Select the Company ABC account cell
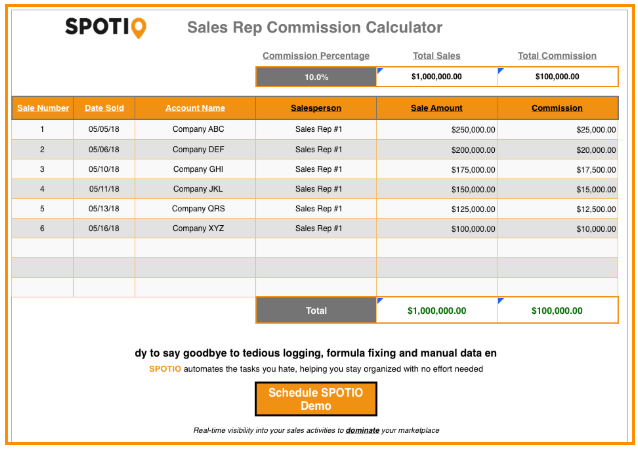This screenshot has width=638, height=449. 195,129
